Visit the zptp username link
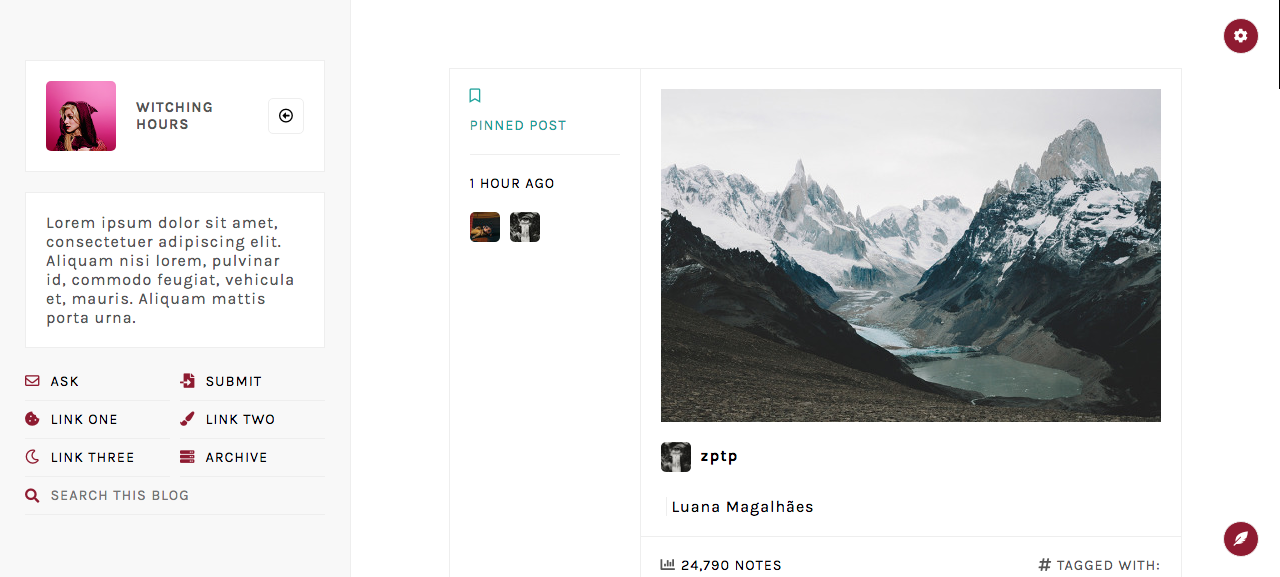 (x=719, y=456)
